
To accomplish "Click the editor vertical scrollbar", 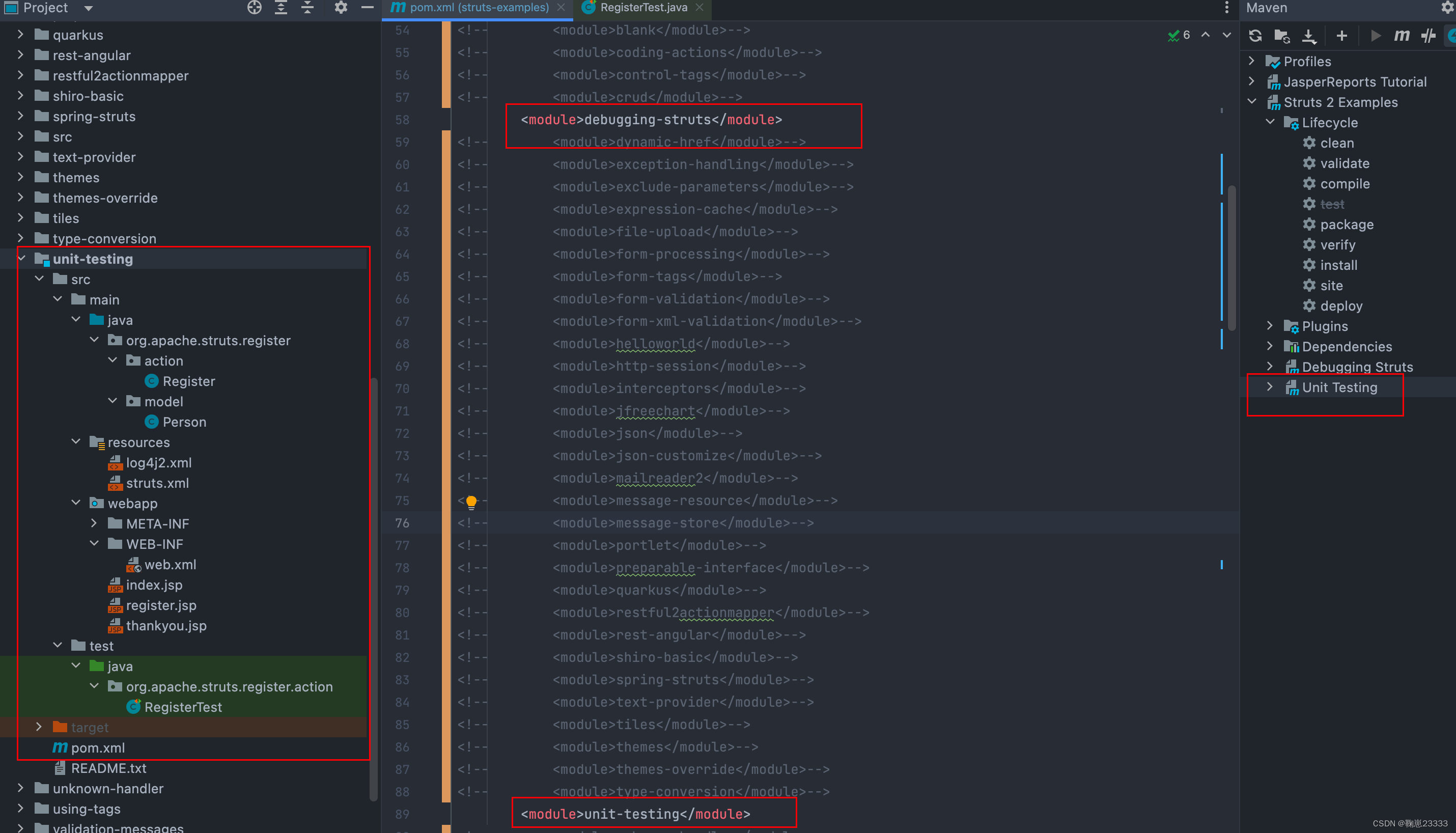I will [x=1231, y=258].
